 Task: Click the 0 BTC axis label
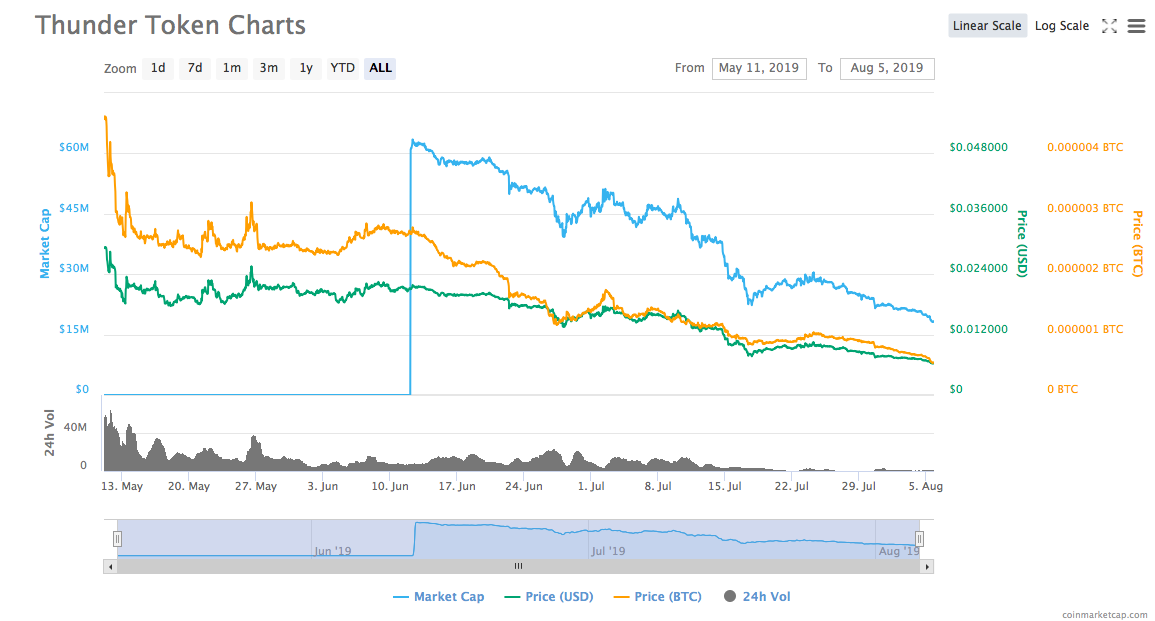tap(1062, 389)
